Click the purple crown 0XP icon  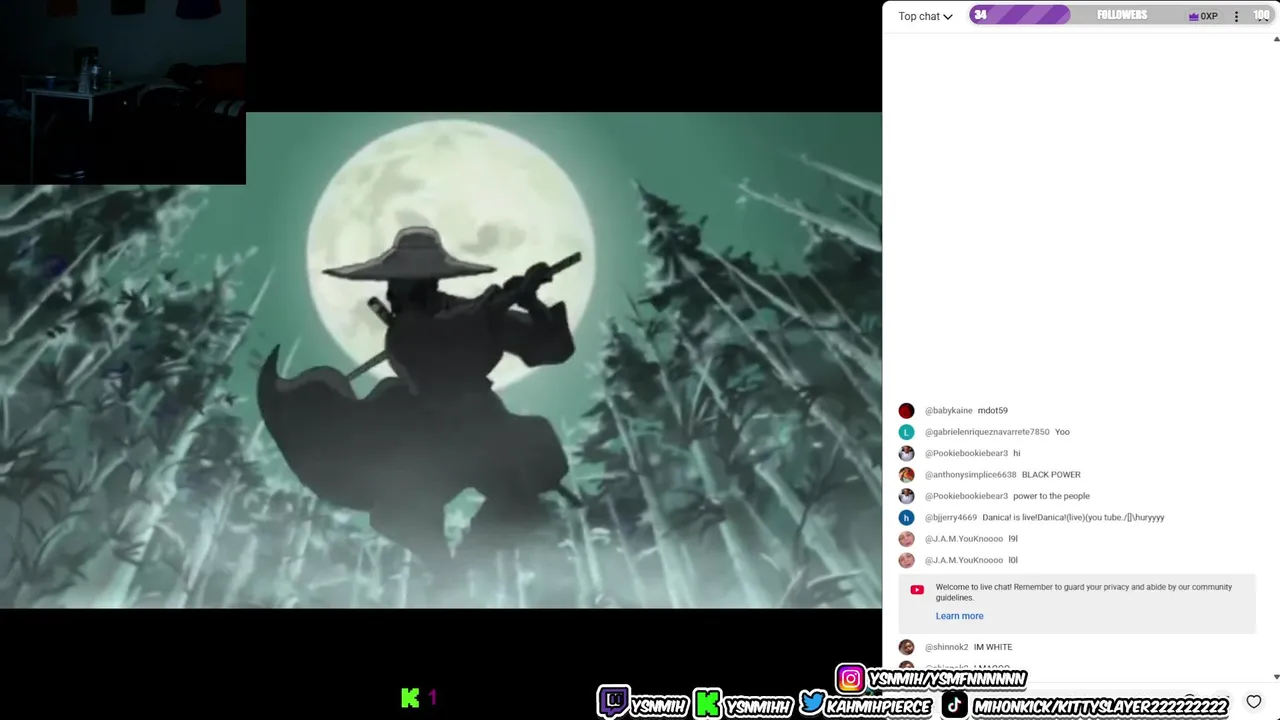(x=1203, y=16)
